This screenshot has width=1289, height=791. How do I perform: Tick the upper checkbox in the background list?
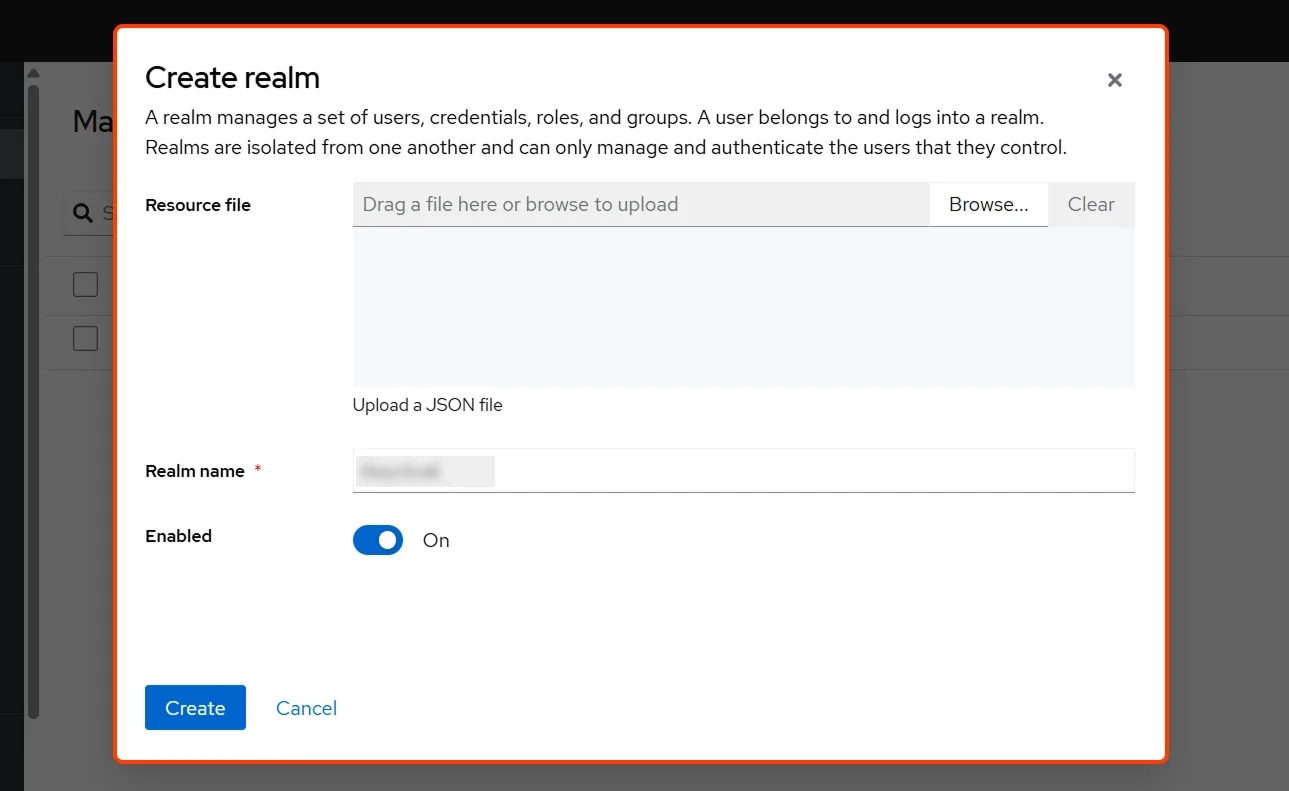pos(86,285)
